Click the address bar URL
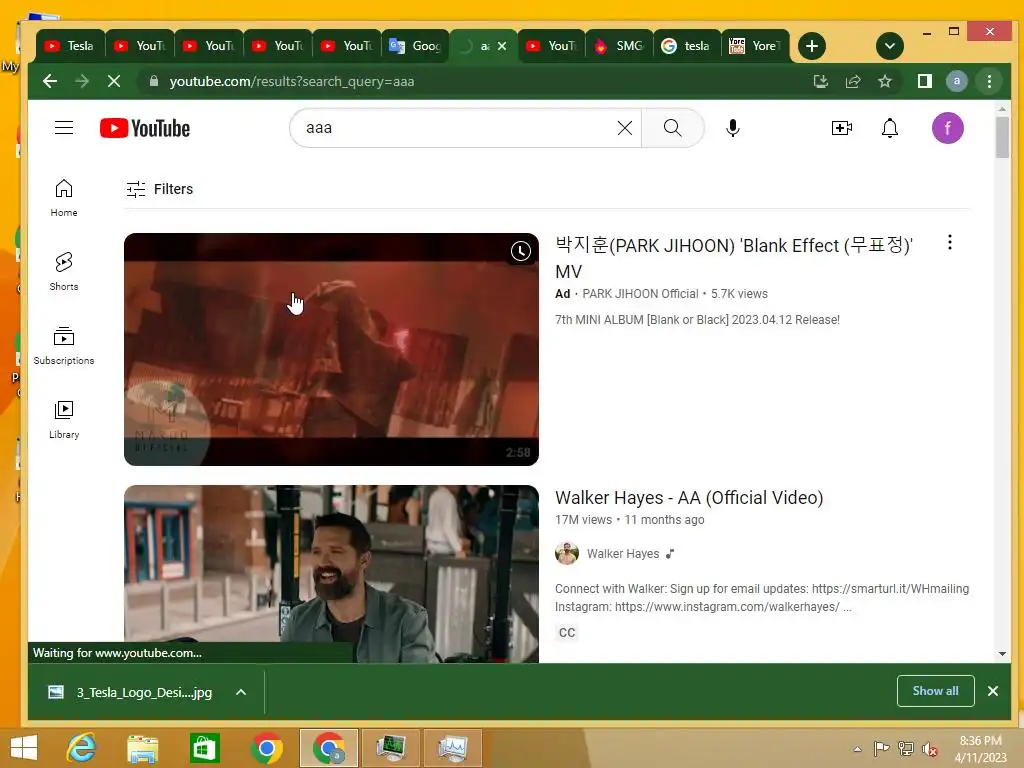 point(292,82)
